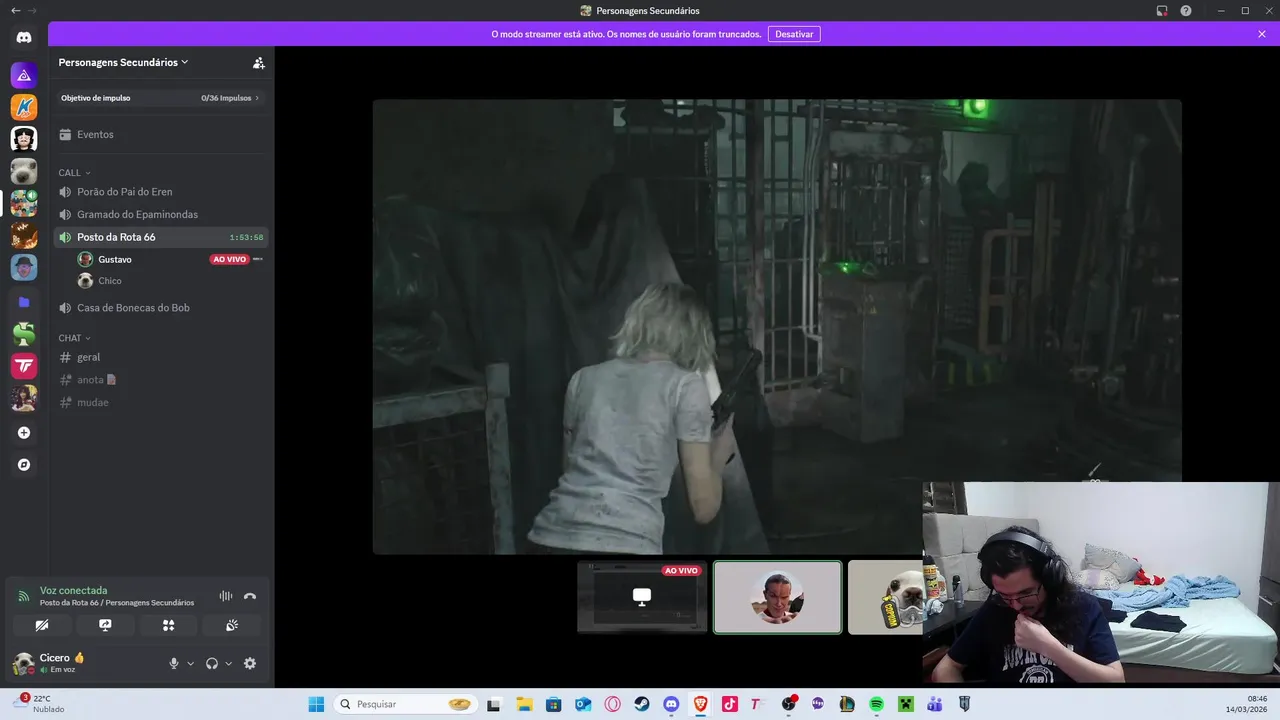Open the Help question mark icon
The height and width of the screenshot is (720, 1280).
pos(1186,11)
